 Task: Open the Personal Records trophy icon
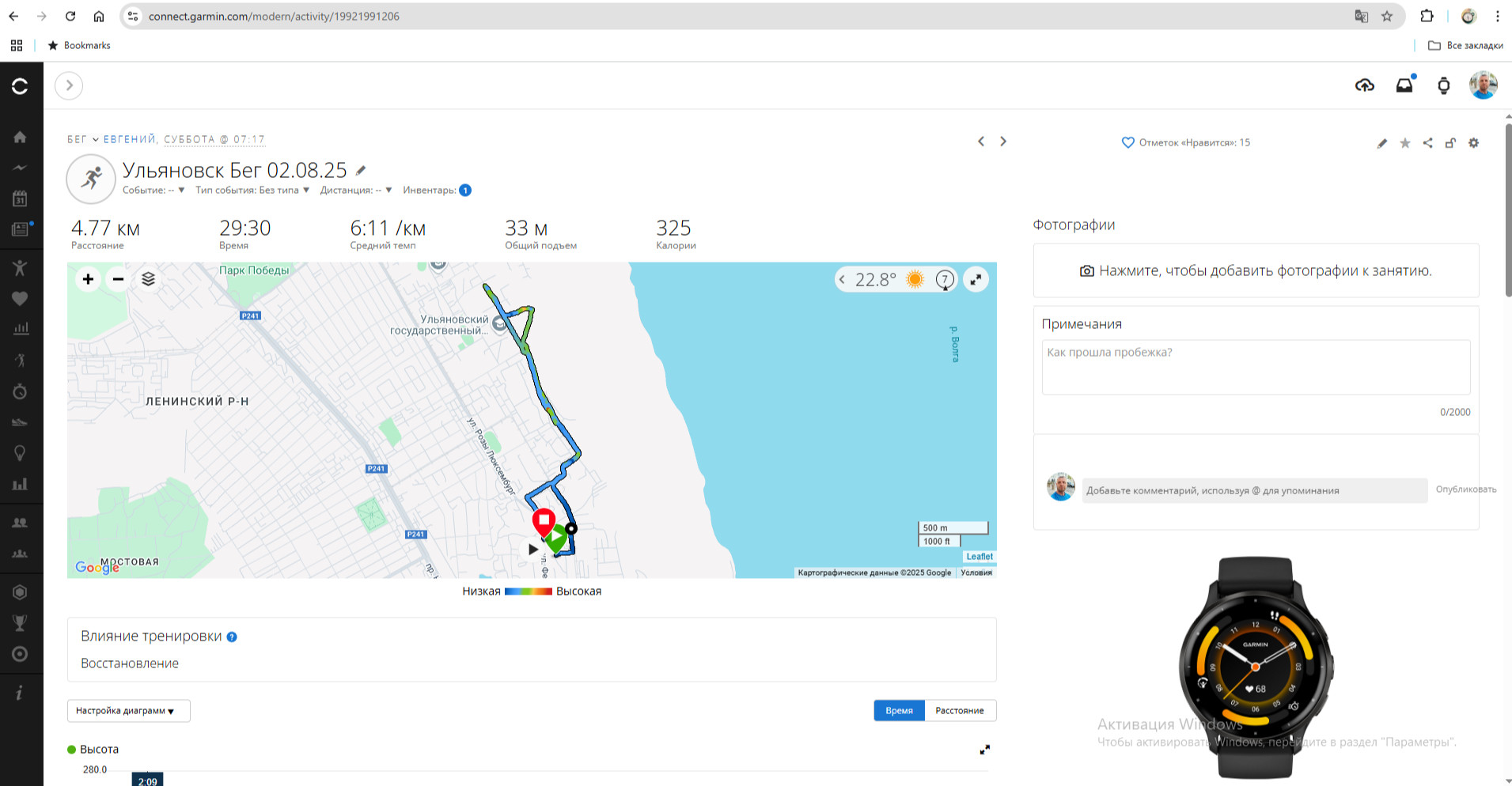tap(20, 623)
